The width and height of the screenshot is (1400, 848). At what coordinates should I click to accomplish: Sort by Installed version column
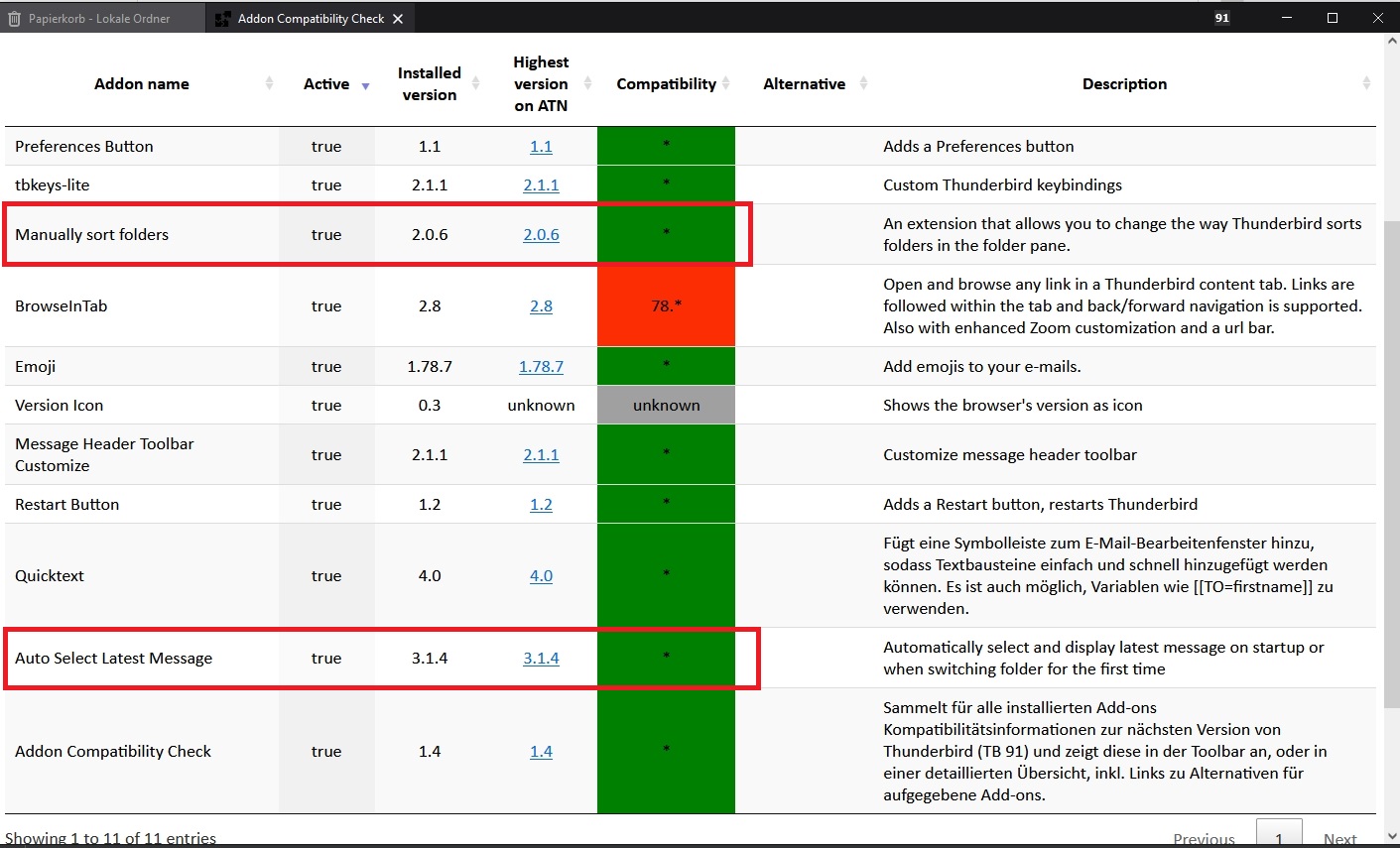[429, 84]
